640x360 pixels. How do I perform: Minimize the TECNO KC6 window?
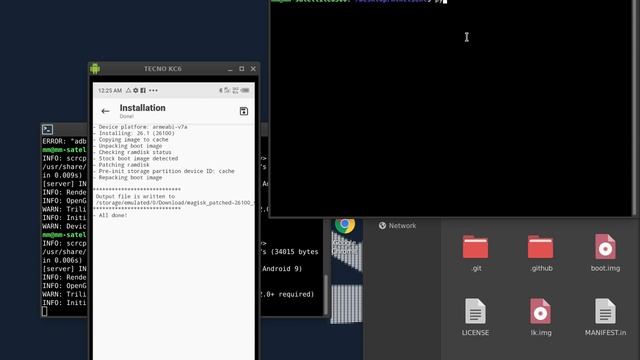(x=230, y=69)
